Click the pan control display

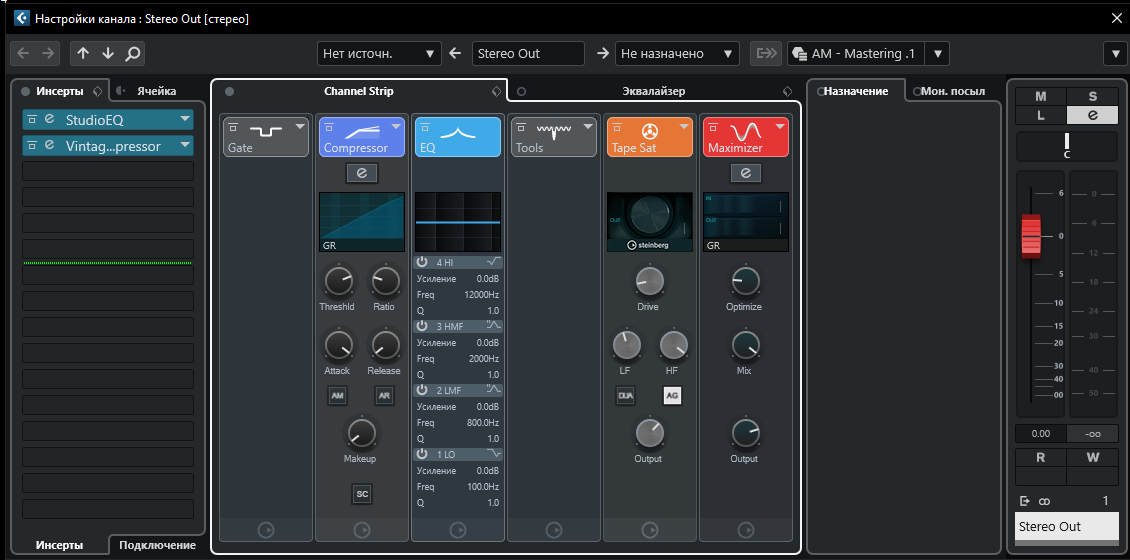pyautogui.click(x=1067, y=146)
